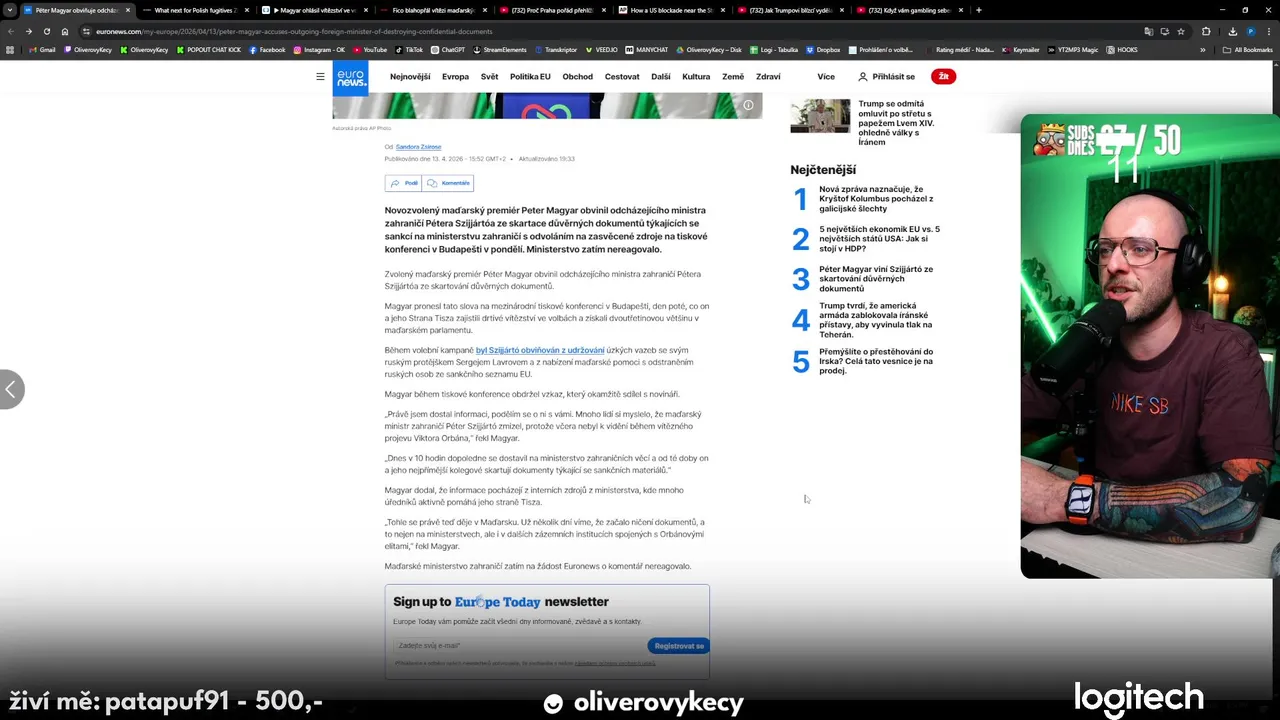This screenshot has height=720, width=1280.
Task: Open the All Bookmarks folder
Action: tap(1247, 49)
